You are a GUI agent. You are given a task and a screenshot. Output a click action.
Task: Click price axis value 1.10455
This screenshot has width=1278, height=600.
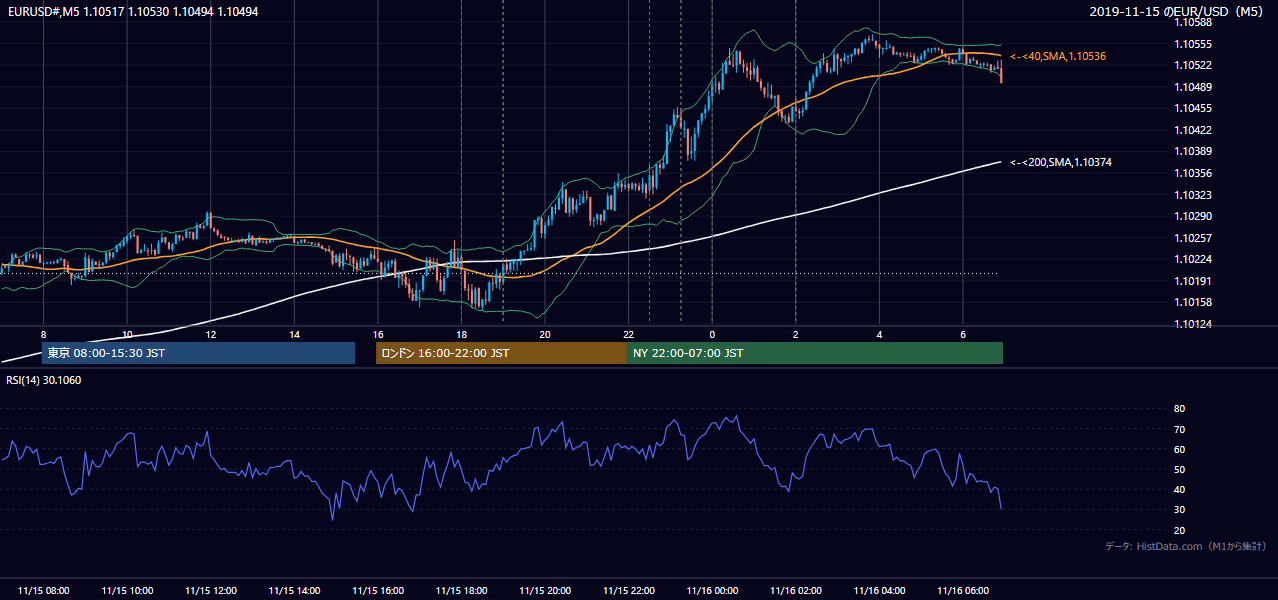pyautogui.click(x=1193, y=108)
